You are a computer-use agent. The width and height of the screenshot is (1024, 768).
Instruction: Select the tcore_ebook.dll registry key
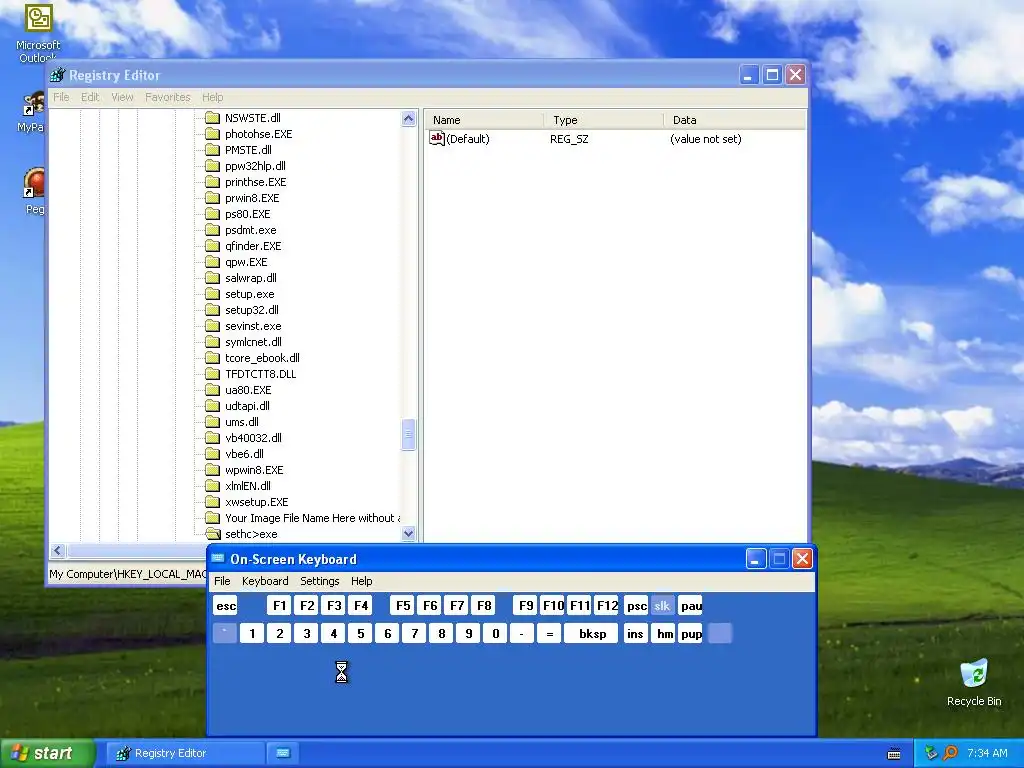(x=262, y=358)
